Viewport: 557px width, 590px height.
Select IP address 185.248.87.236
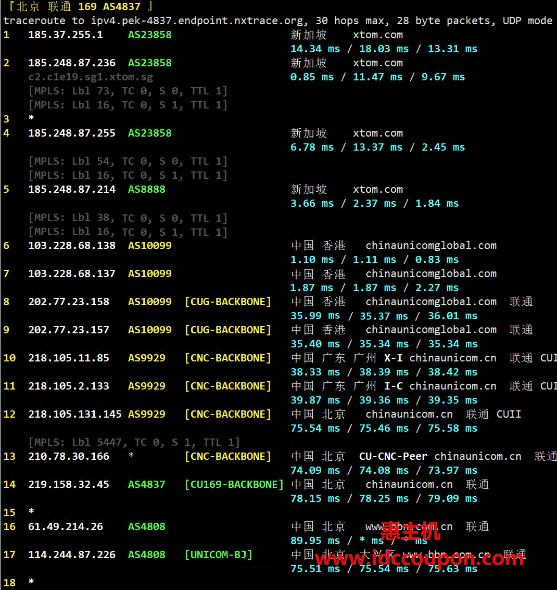(72, 63)
